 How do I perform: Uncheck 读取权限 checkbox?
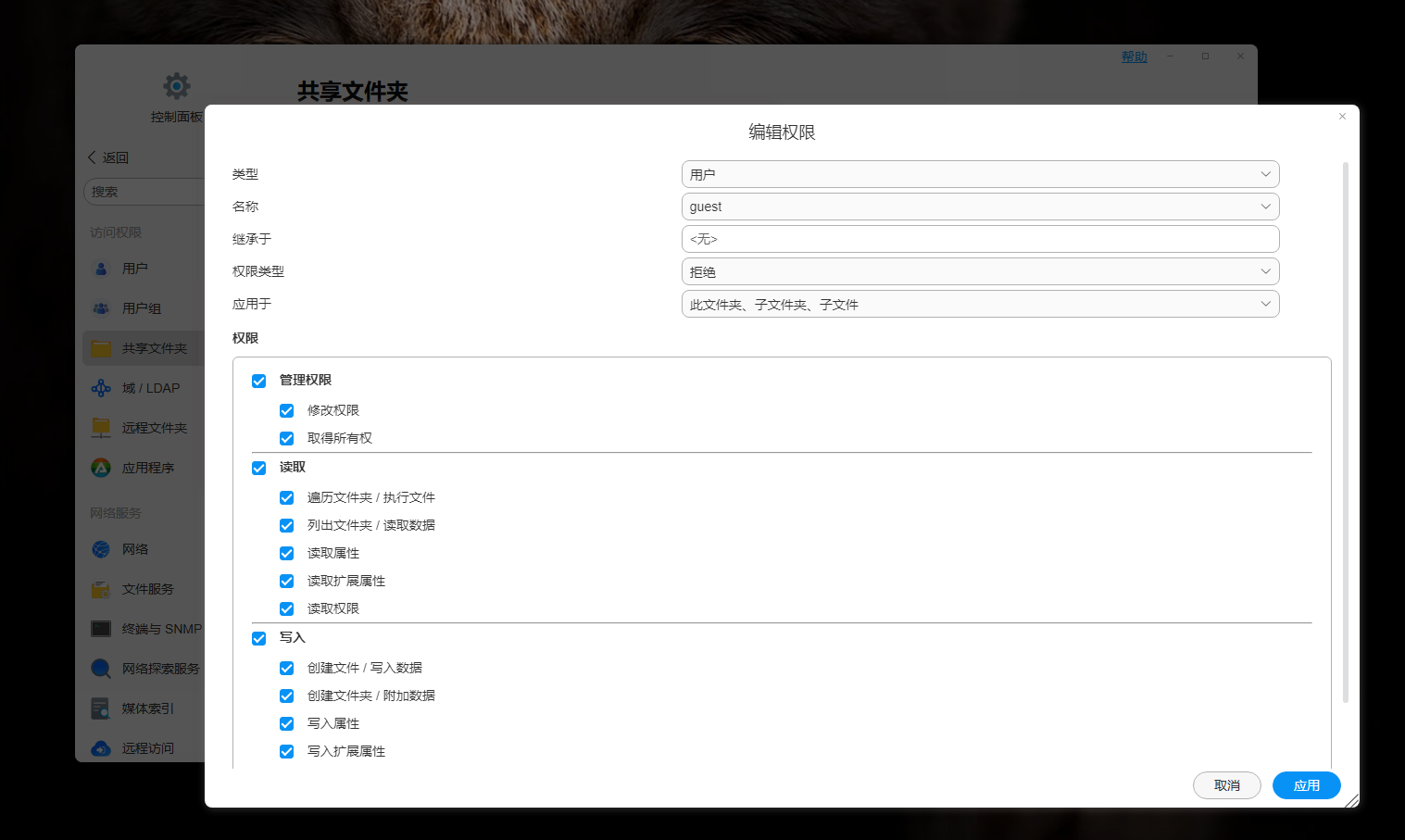(287, 608)
